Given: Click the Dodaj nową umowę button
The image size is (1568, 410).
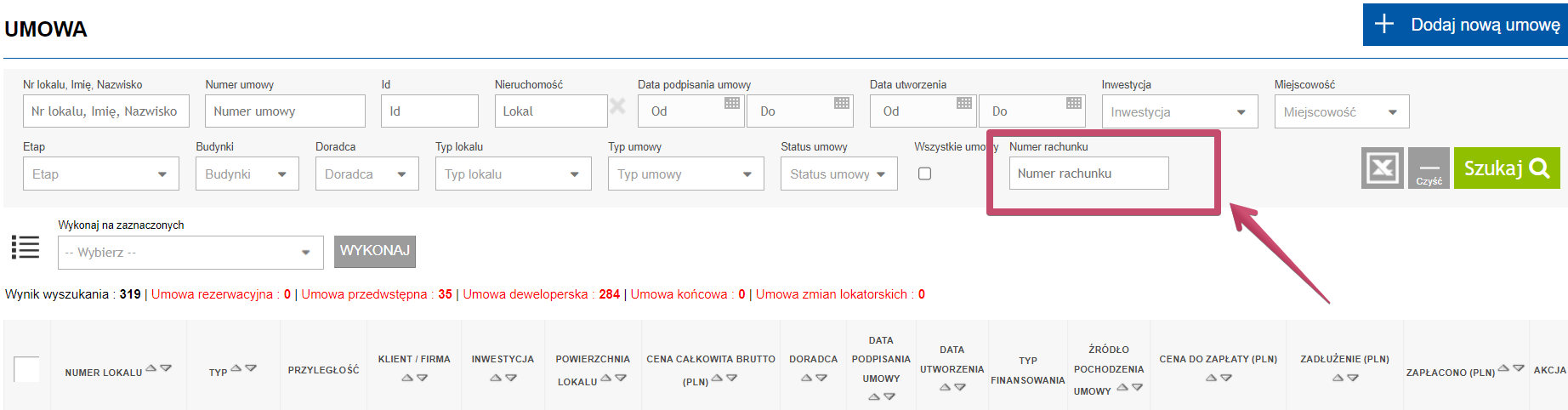Looking at the screenshot, I should pos(1465,25).
